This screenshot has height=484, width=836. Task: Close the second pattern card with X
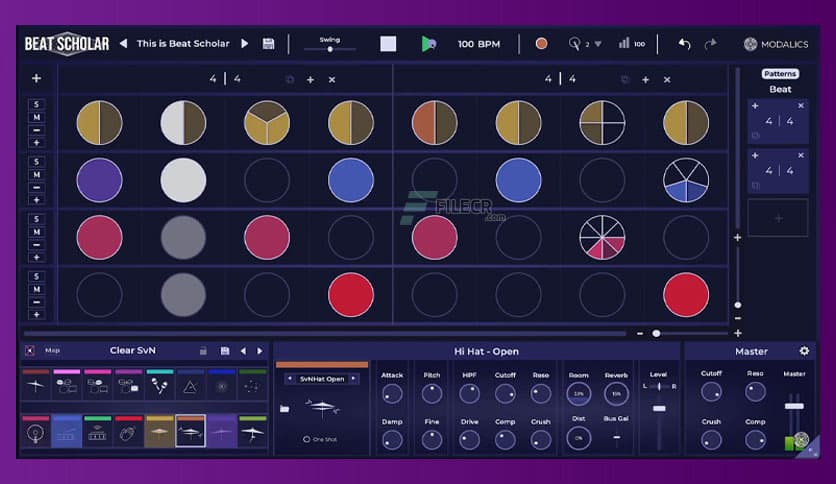801,155
